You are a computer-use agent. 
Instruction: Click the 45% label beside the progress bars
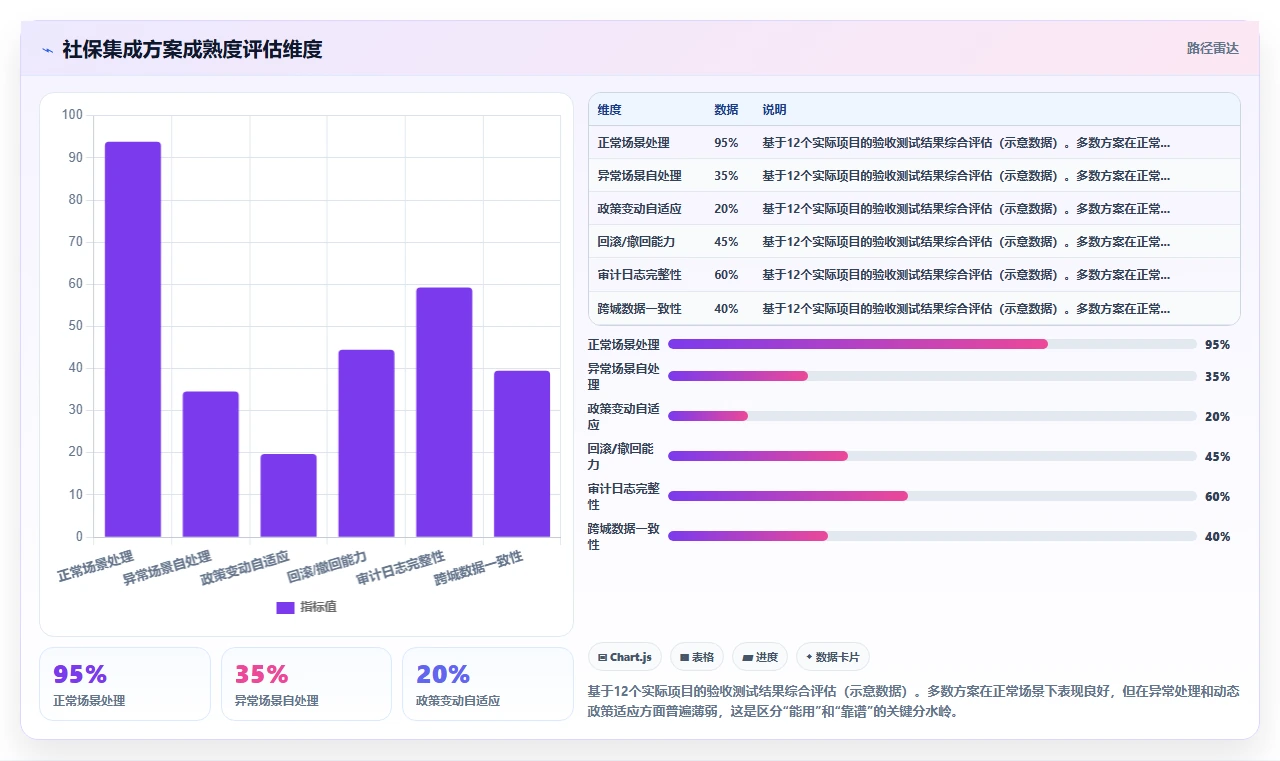tap(1217, 457)
